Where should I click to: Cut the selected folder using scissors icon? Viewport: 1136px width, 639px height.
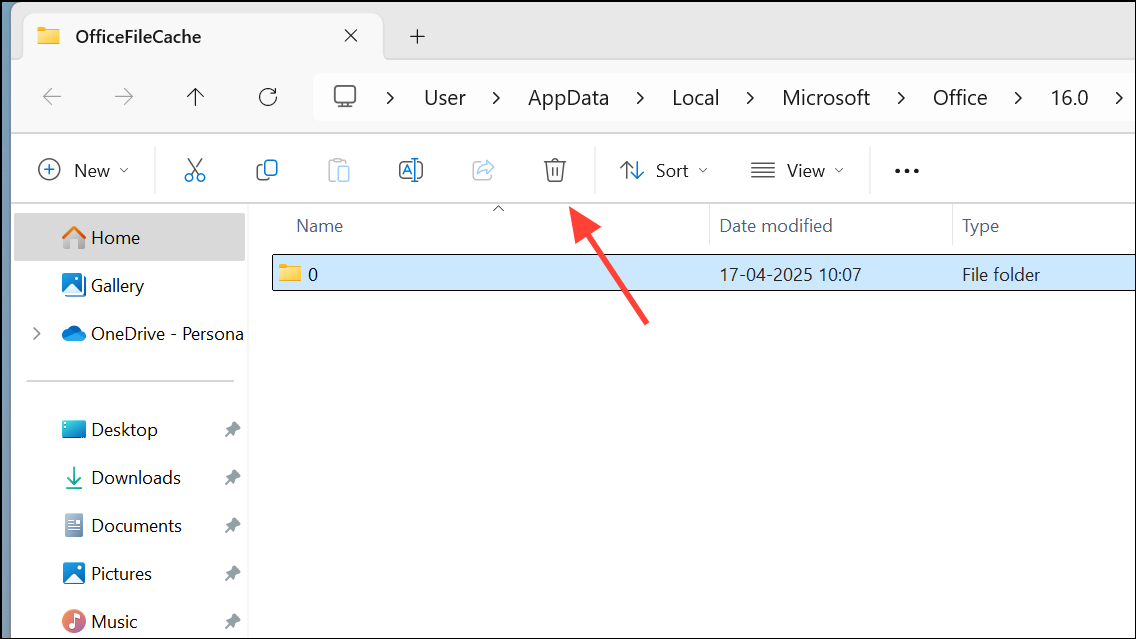tap(195, 170)
